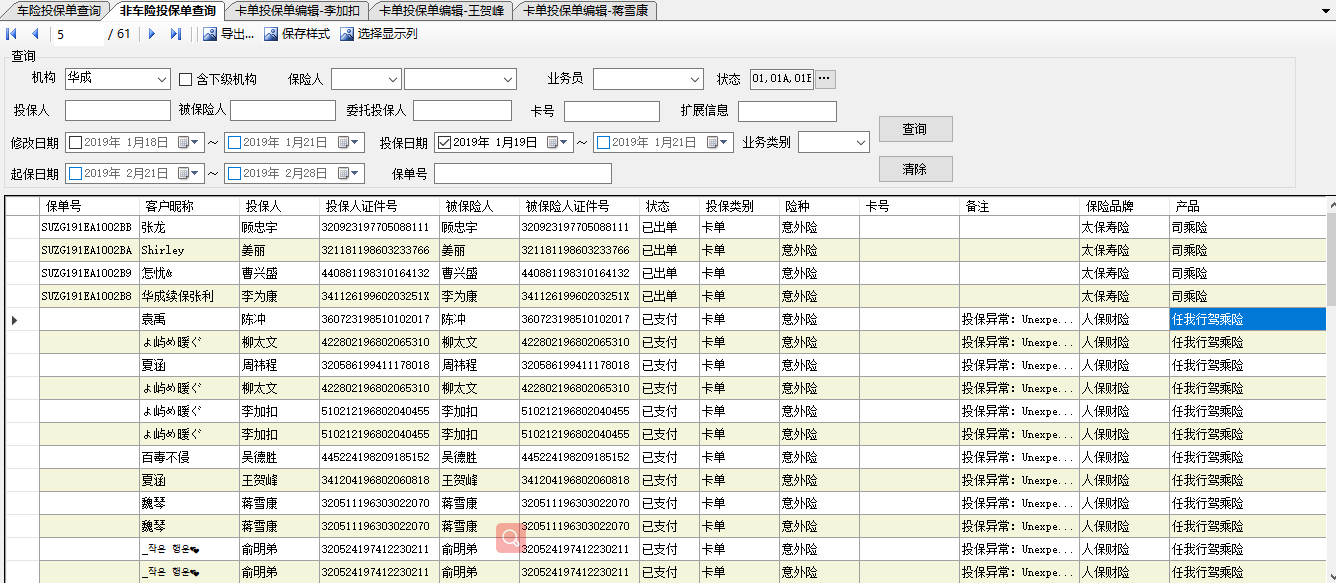The height and width of the screenshot is (583, 1336).
Task: Go to the previous results page
Action: coord(35,34)
